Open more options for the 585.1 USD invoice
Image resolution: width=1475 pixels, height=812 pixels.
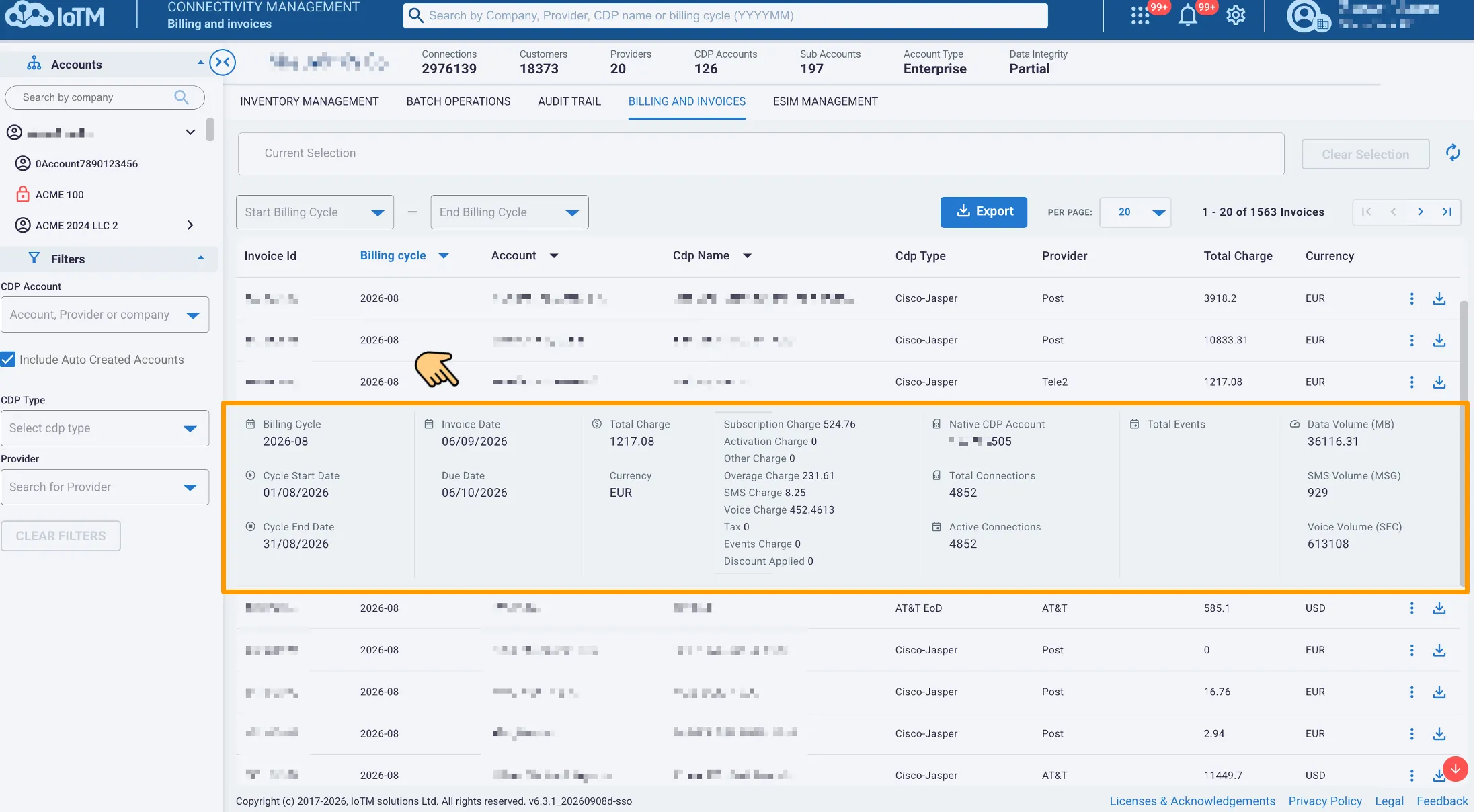(x=1412, y=608)
